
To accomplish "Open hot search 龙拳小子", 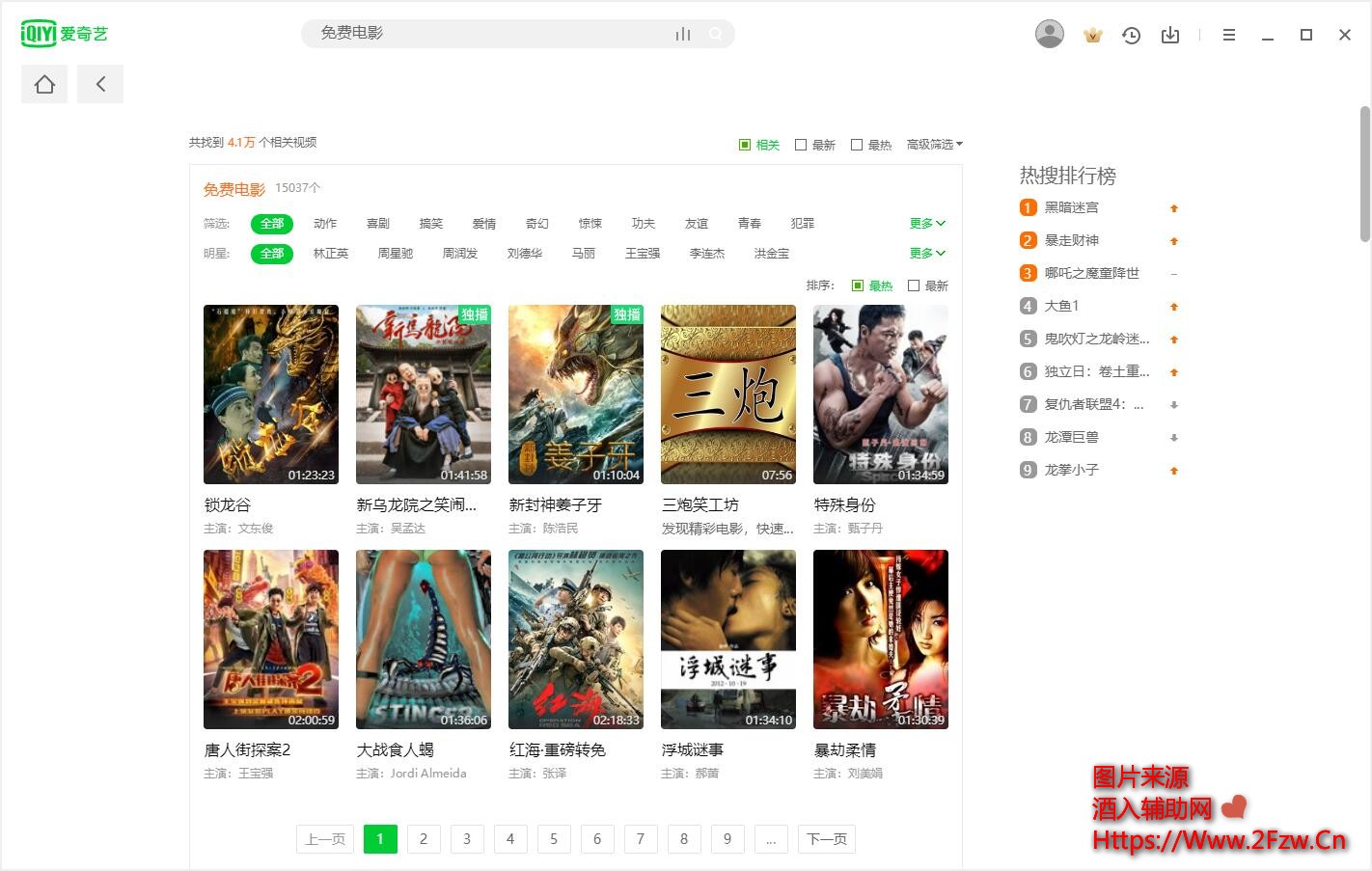I will coord(1072,470).
